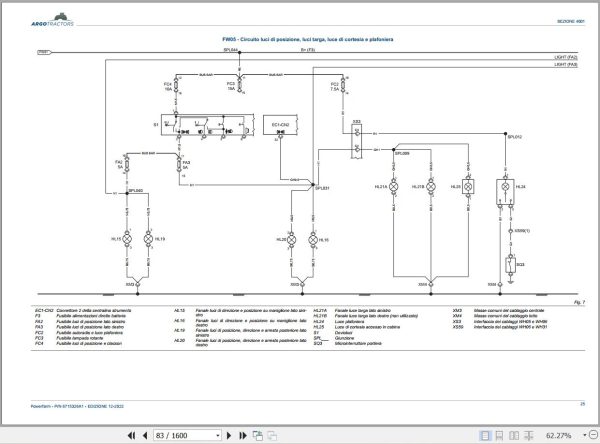Open the zoom level dropdown arrow
600x444 pixels.
click(x=584, y=435)
